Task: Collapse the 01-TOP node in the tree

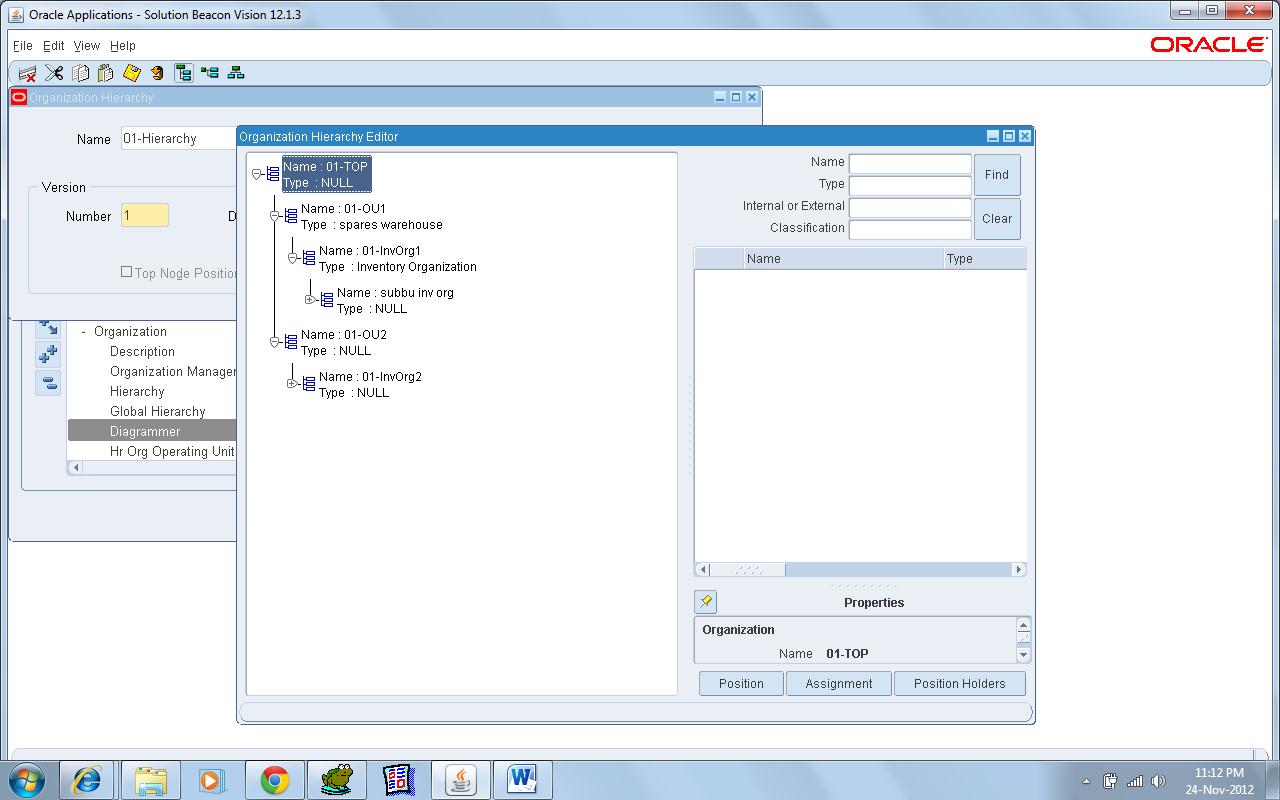Action: click(x=255, y=174)
